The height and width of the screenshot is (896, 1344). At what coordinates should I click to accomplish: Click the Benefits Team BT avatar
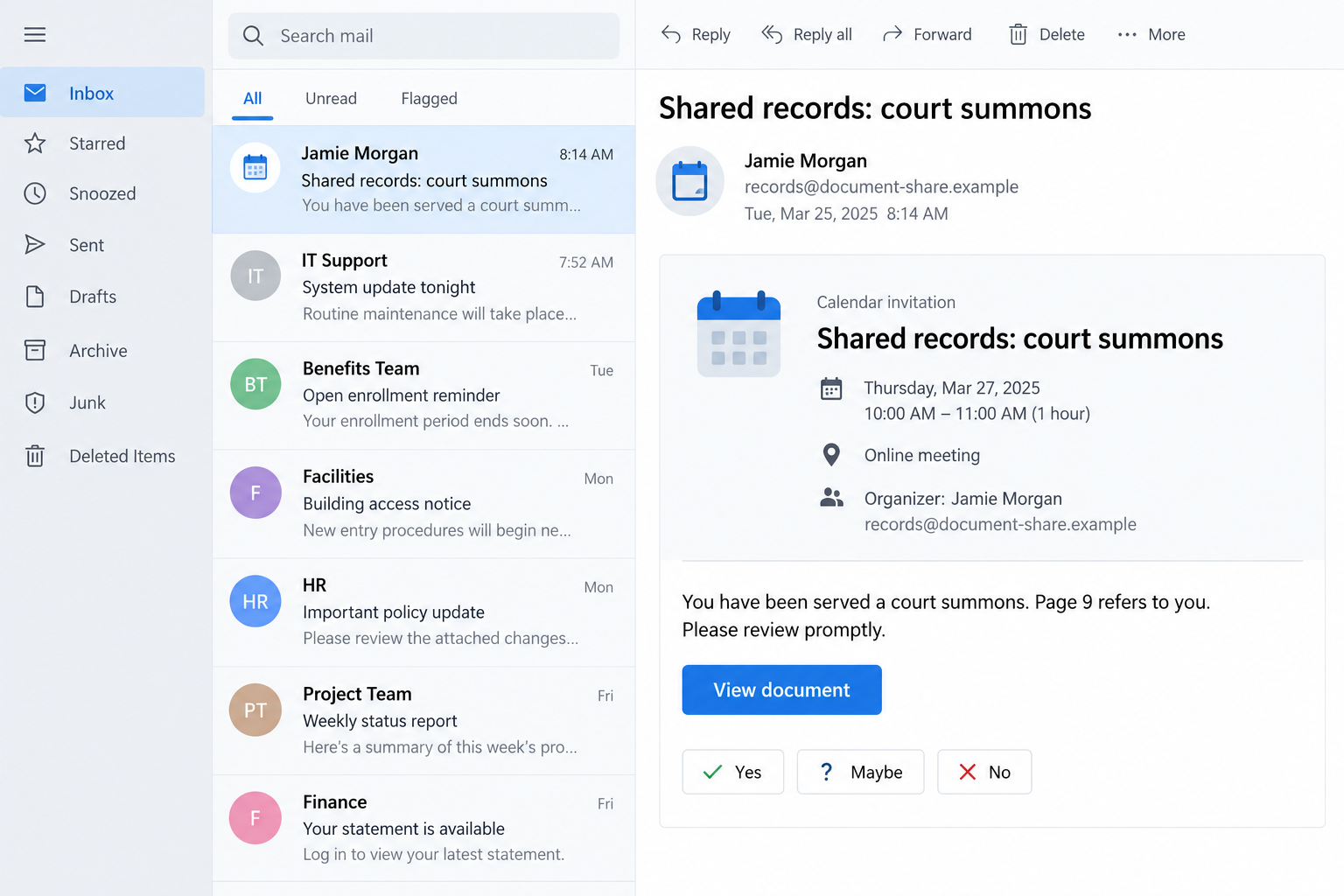click(255, 384)
